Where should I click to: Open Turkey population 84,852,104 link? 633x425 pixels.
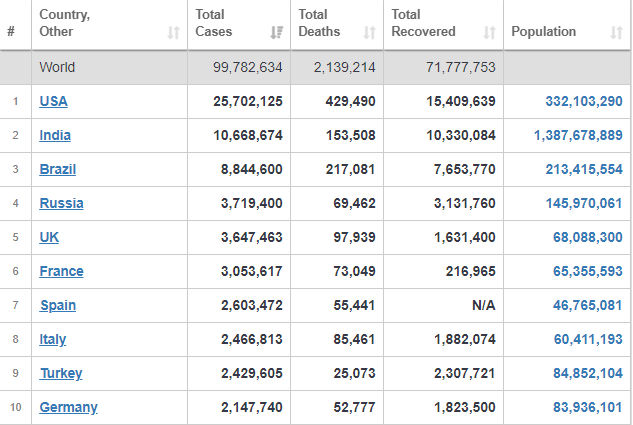(587, 373)
